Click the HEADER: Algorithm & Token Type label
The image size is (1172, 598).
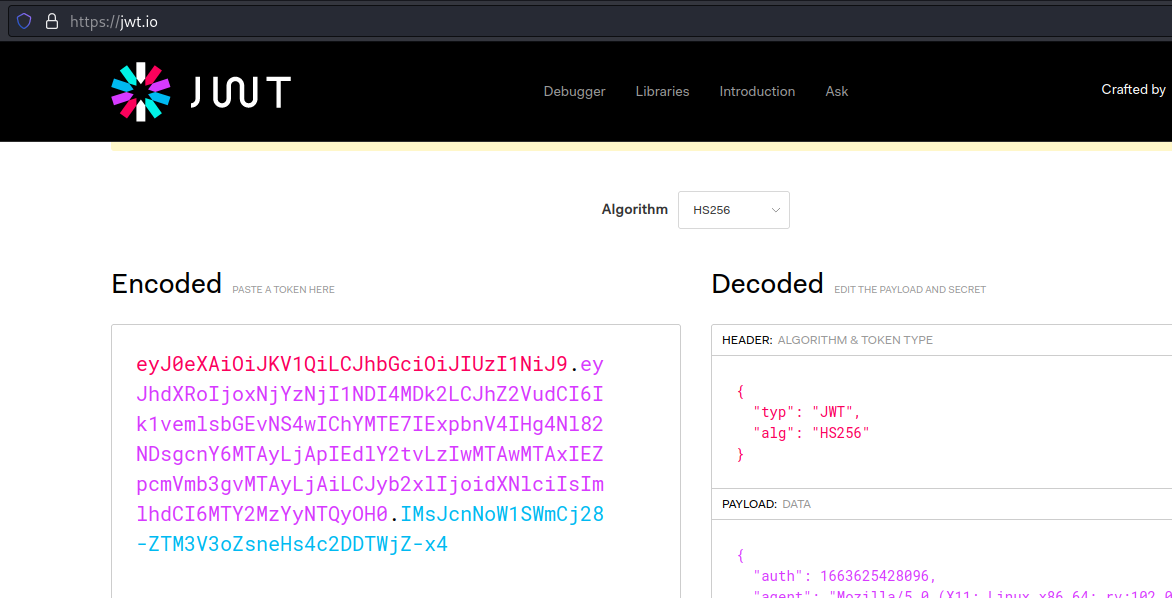coord(827,340)
